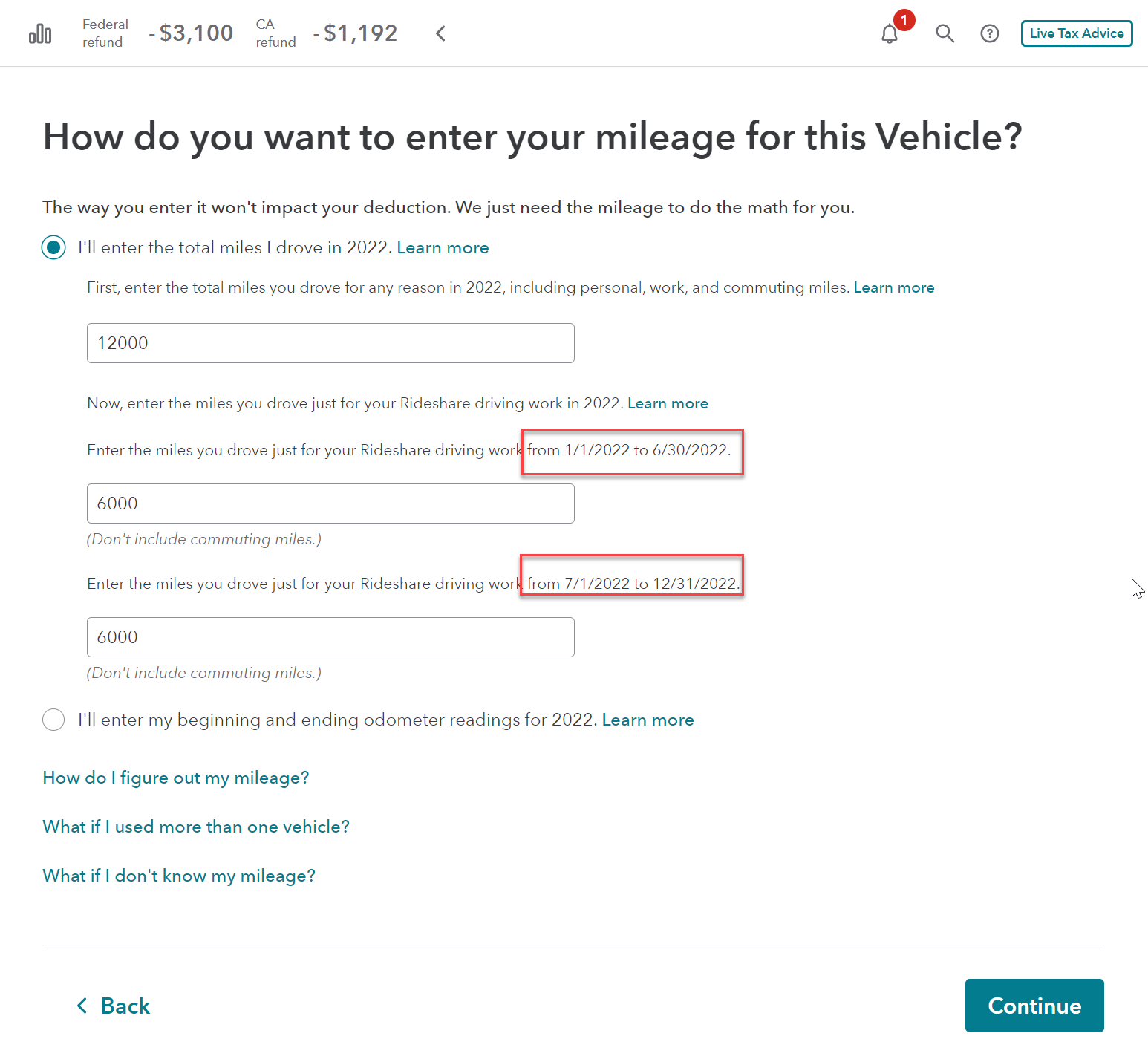Viewport: 1148px width, 1062px height.
Task: Expand "How do I figure out my mileage?"
Action: pyautogui.click(x=176, y=778)
